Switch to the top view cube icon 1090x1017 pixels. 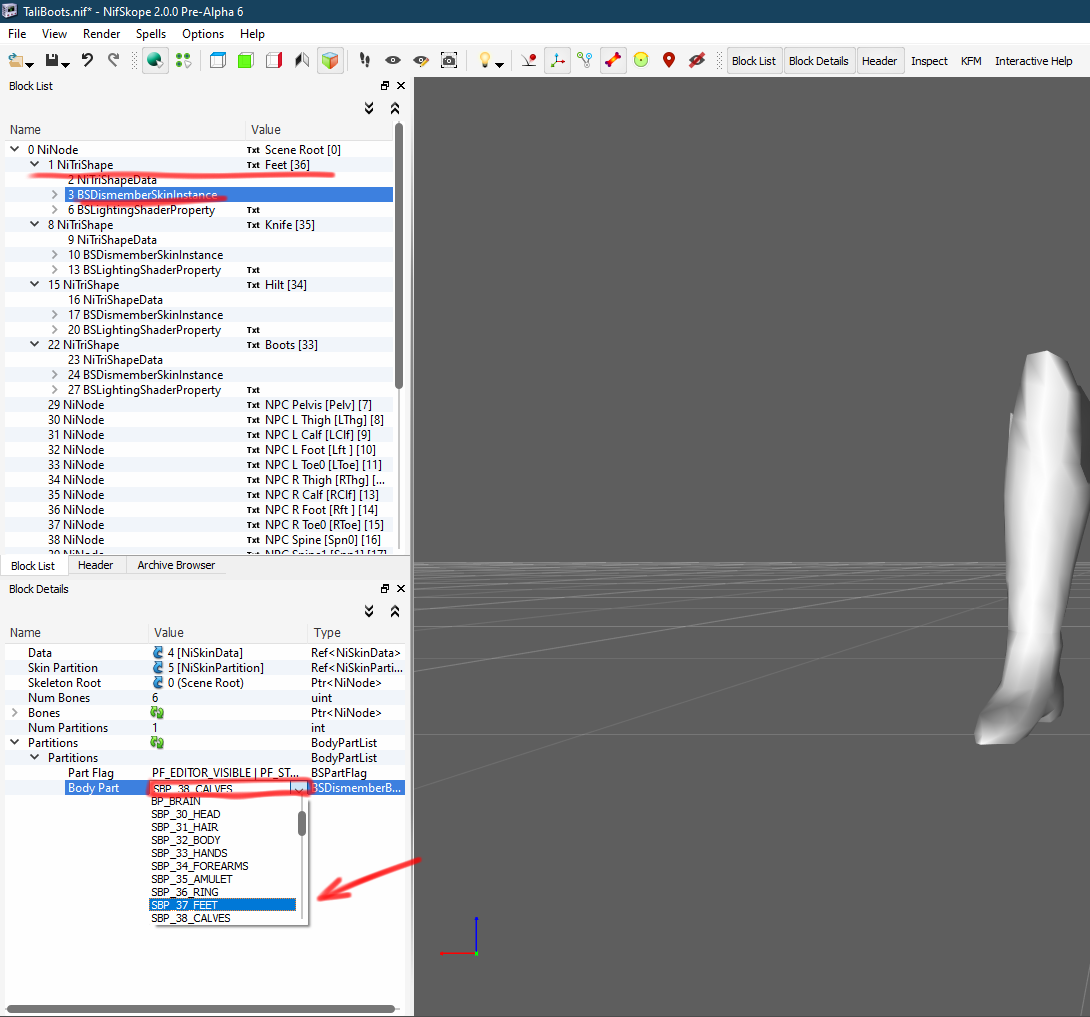tap(218, 60)
